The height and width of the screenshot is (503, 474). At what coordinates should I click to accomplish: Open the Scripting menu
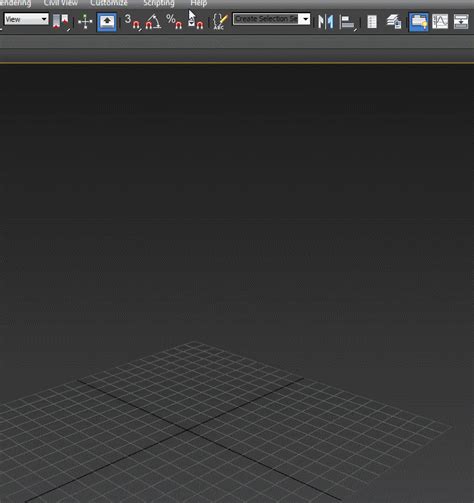[x=159, y=3]
